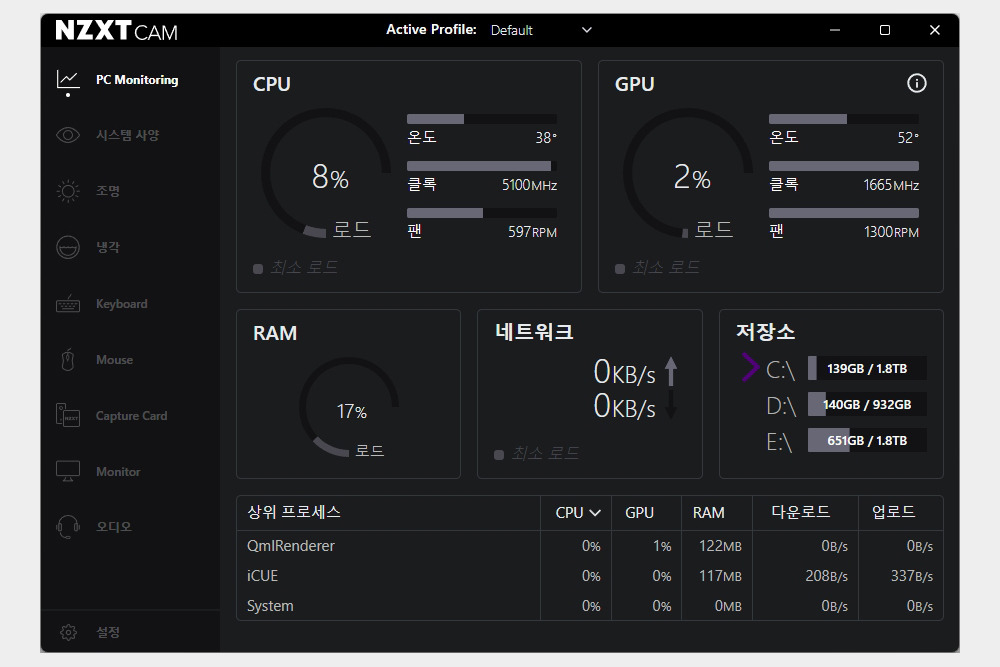Image resolution: width=1000 pixels, height=667 pixels.
Task: Open the 냉각 cooling section
Action: tap(67, 247)
